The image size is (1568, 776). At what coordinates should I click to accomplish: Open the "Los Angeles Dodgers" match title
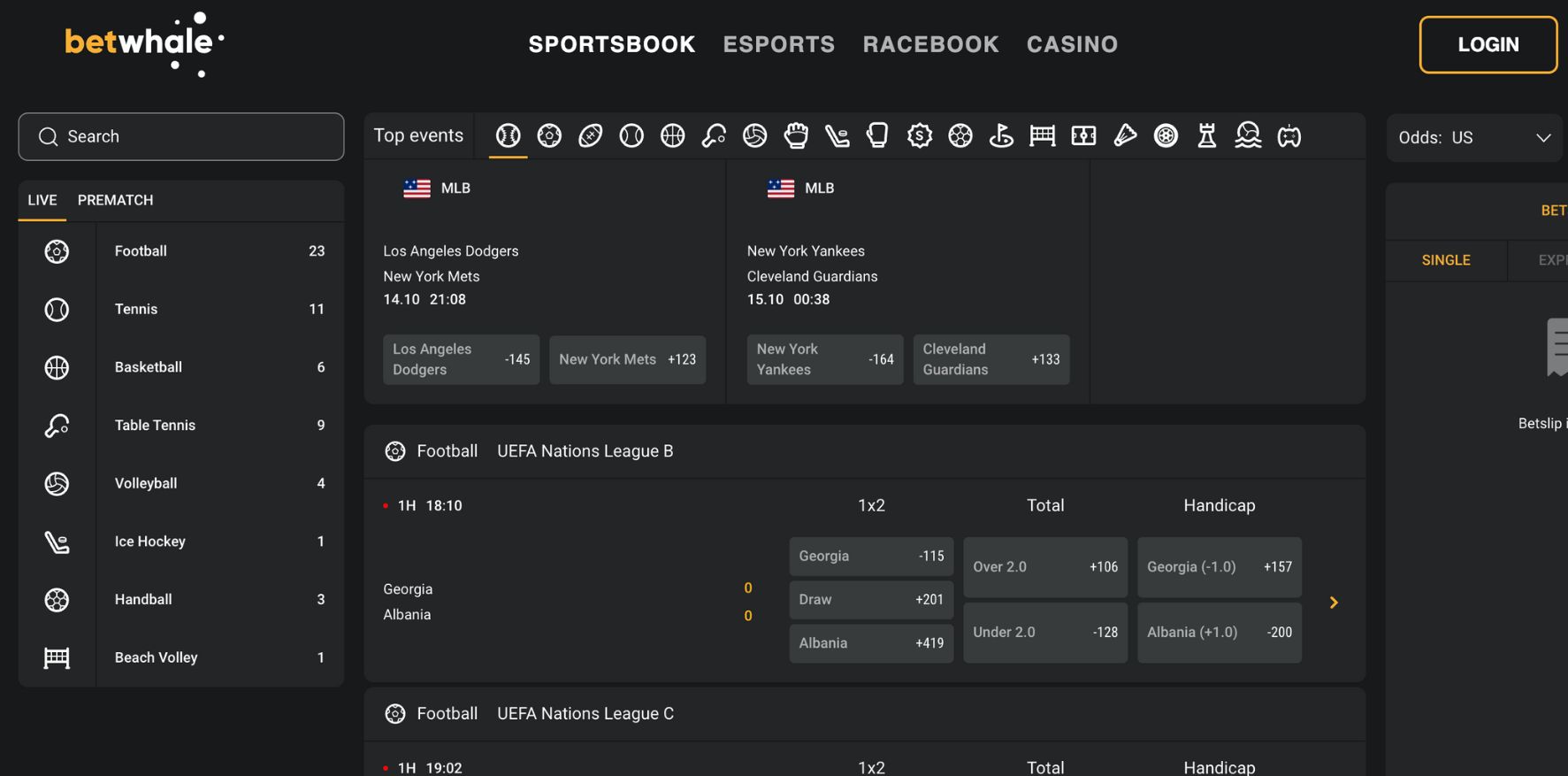451,251
